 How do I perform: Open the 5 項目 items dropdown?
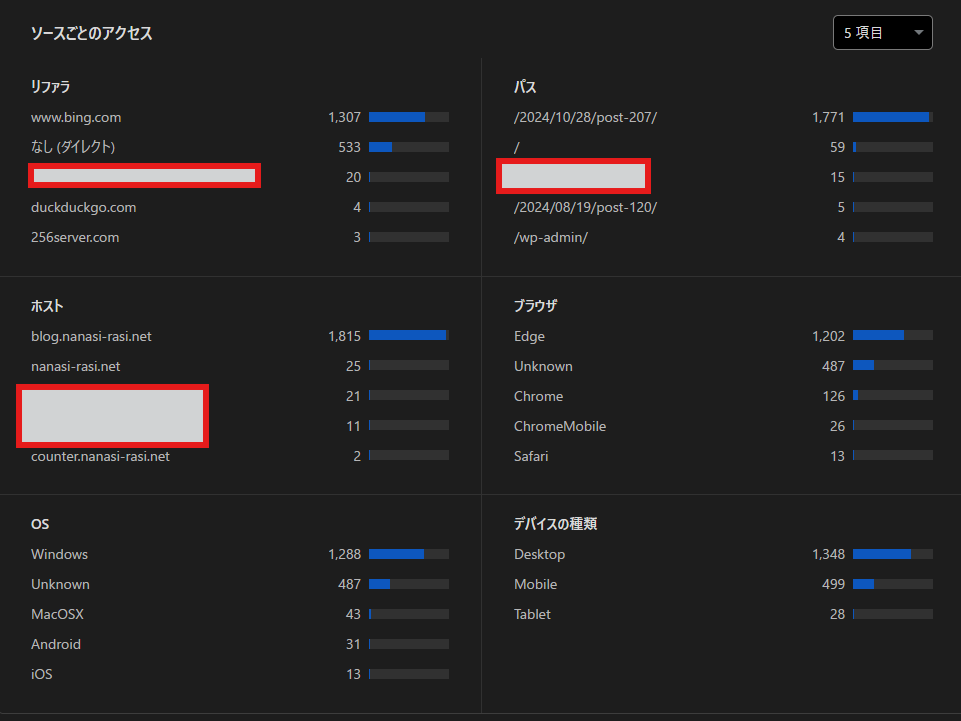point(882,33)
